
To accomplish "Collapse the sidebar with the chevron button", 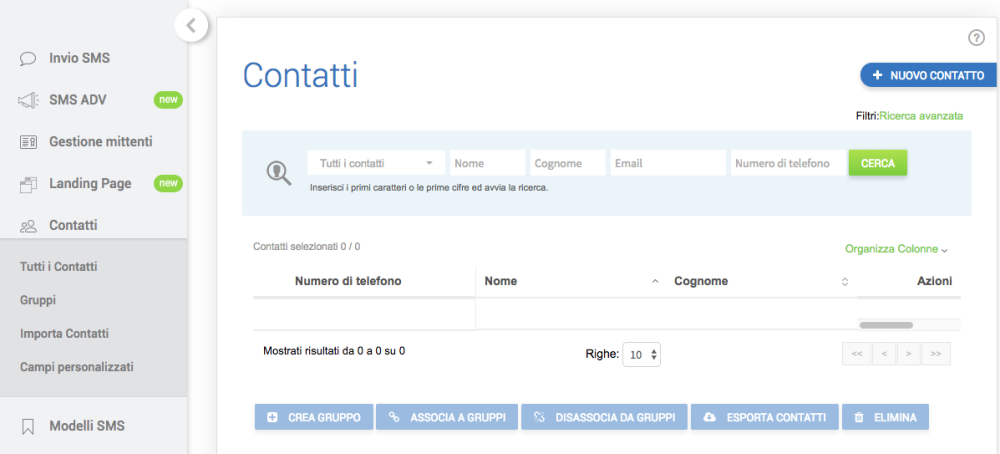I will point(191,26).
